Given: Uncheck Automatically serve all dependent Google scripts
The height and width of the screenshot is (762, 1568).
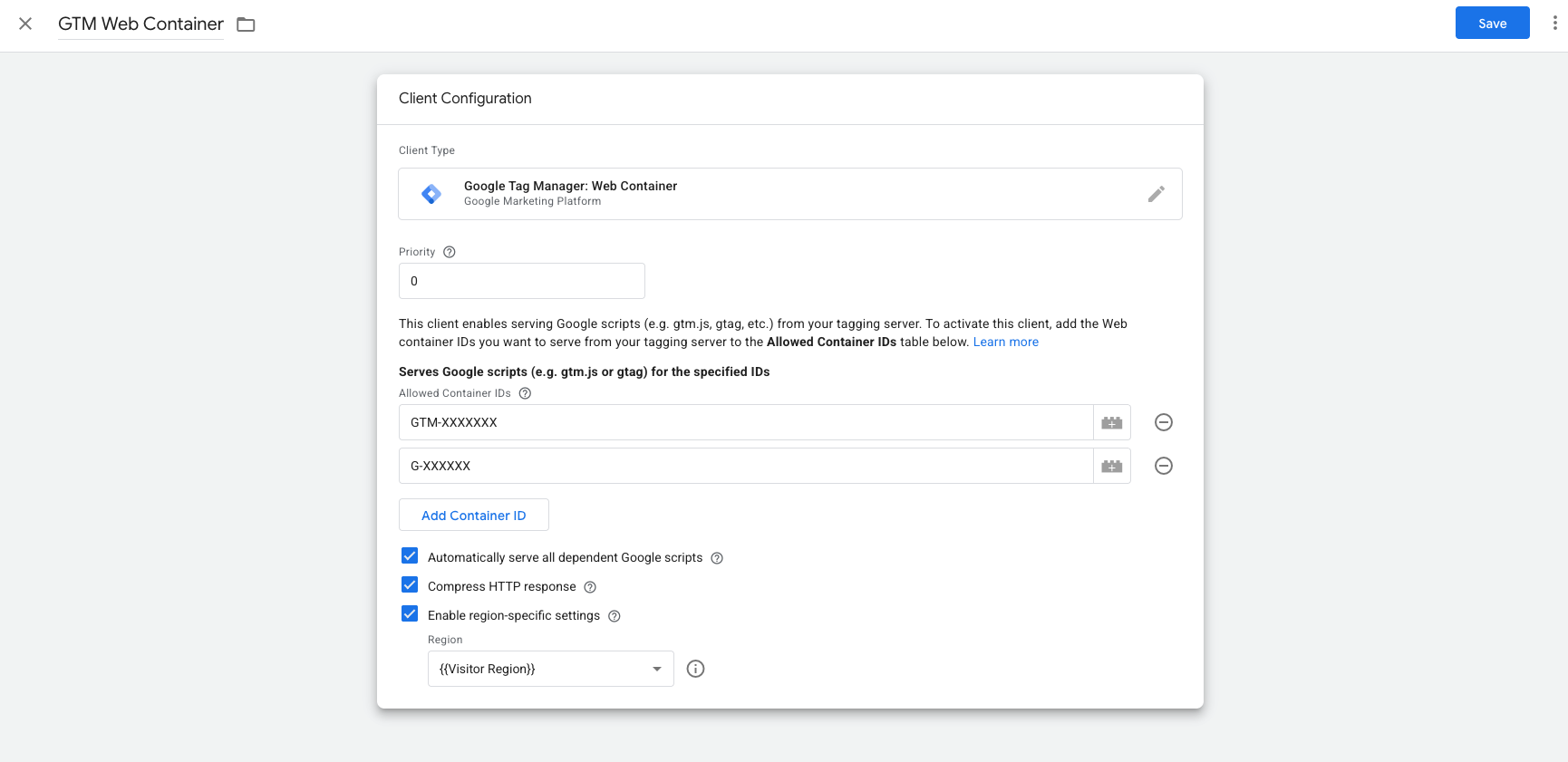Looking at the screenshot, I should tap(410, 555).
